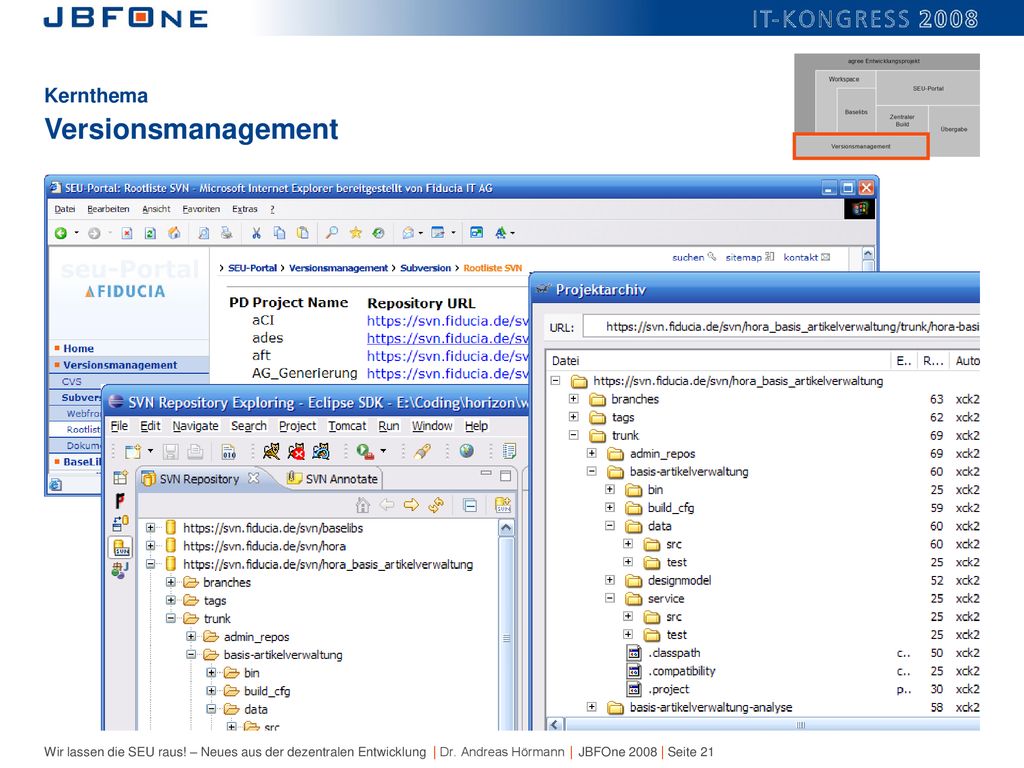Click the kontakt link in SEU-Portal
The height and width of the screenshot is (768, 1024).
tap(807, 257)
